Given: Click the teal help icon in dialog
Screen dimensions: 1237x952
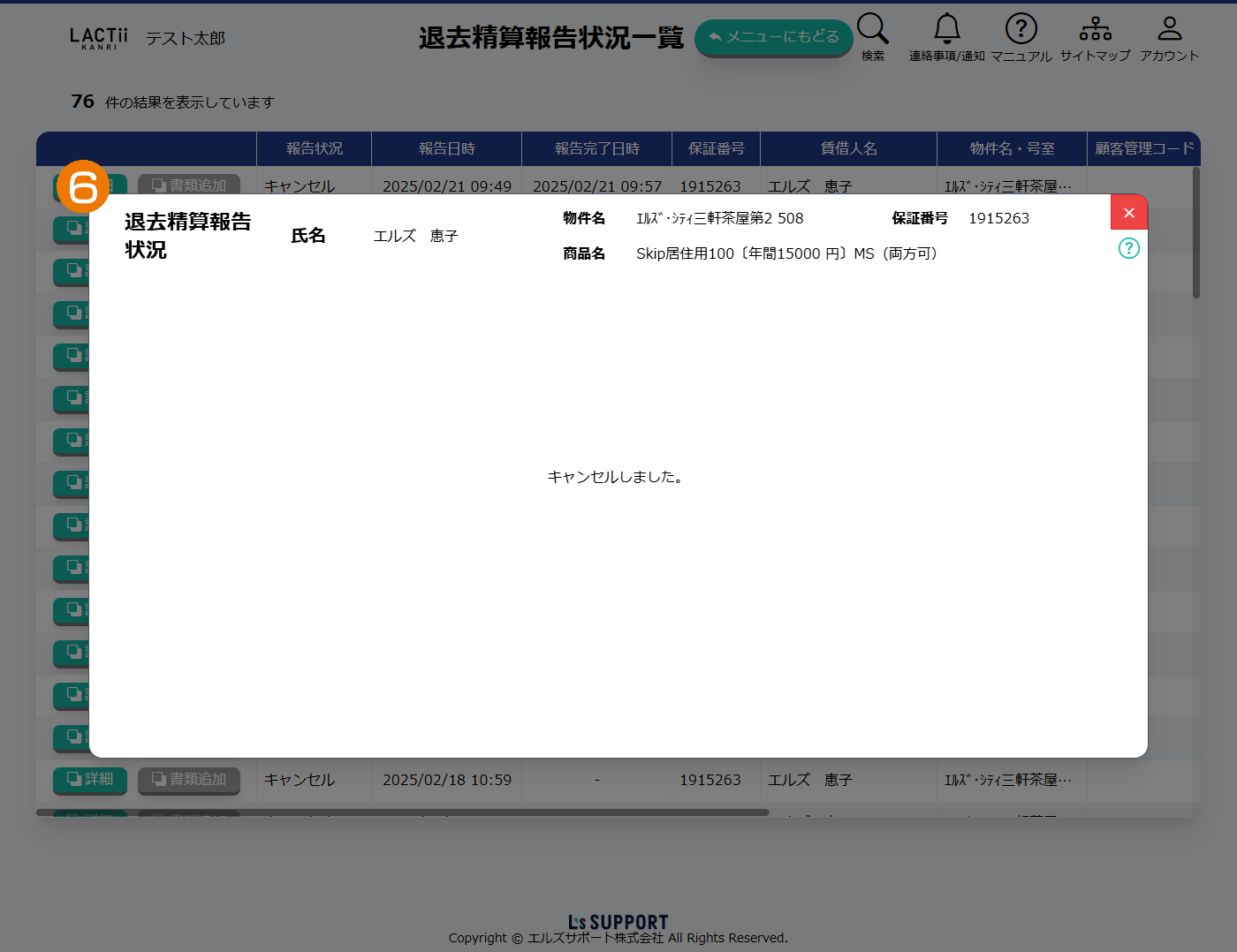Looking at the screenshot, I should pyautogui.click(x=1128, y=248).
